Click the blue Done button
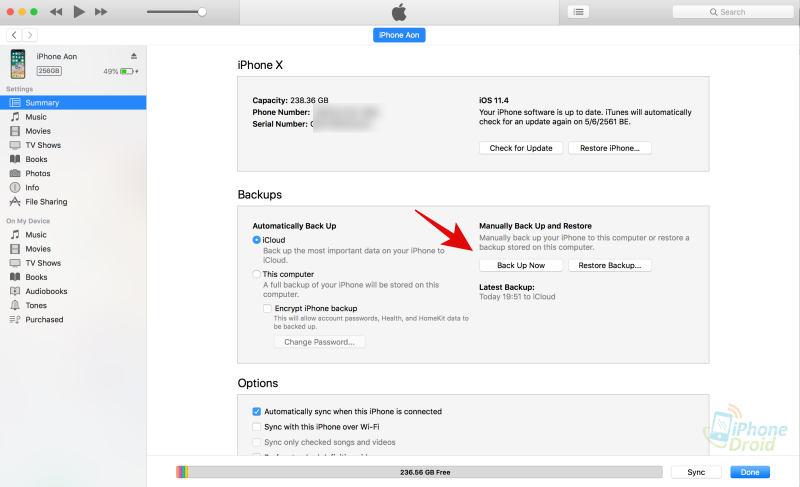Image resolution: width=800 pixels, height=487 pixels. (x=750, y=472)
